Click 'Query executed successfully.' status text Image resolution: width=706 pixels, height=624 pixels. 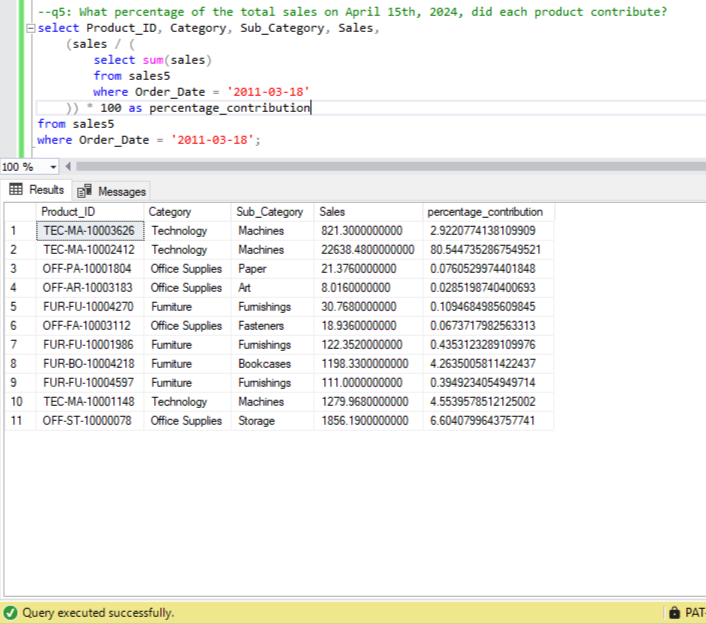98,613
